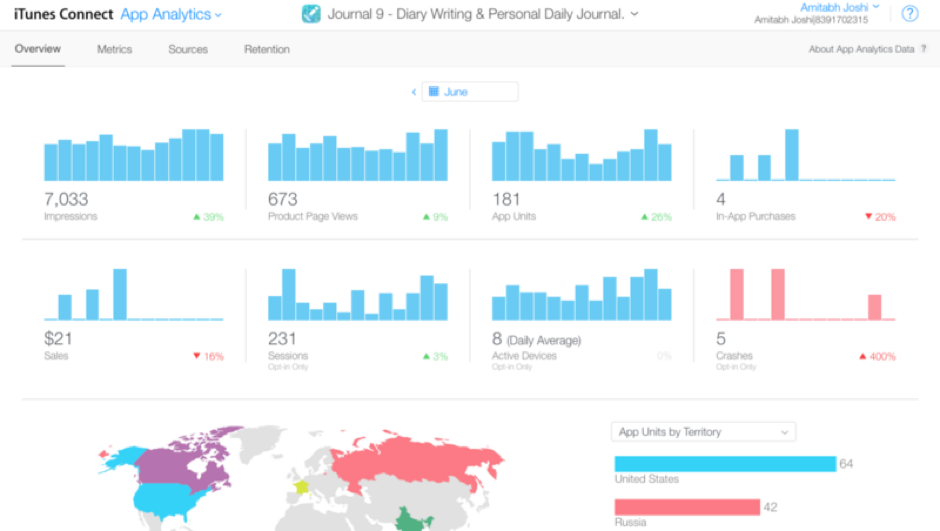Click the Russia territory label
The height and width of the screenshot is (531, 940).
coord(631,523)
